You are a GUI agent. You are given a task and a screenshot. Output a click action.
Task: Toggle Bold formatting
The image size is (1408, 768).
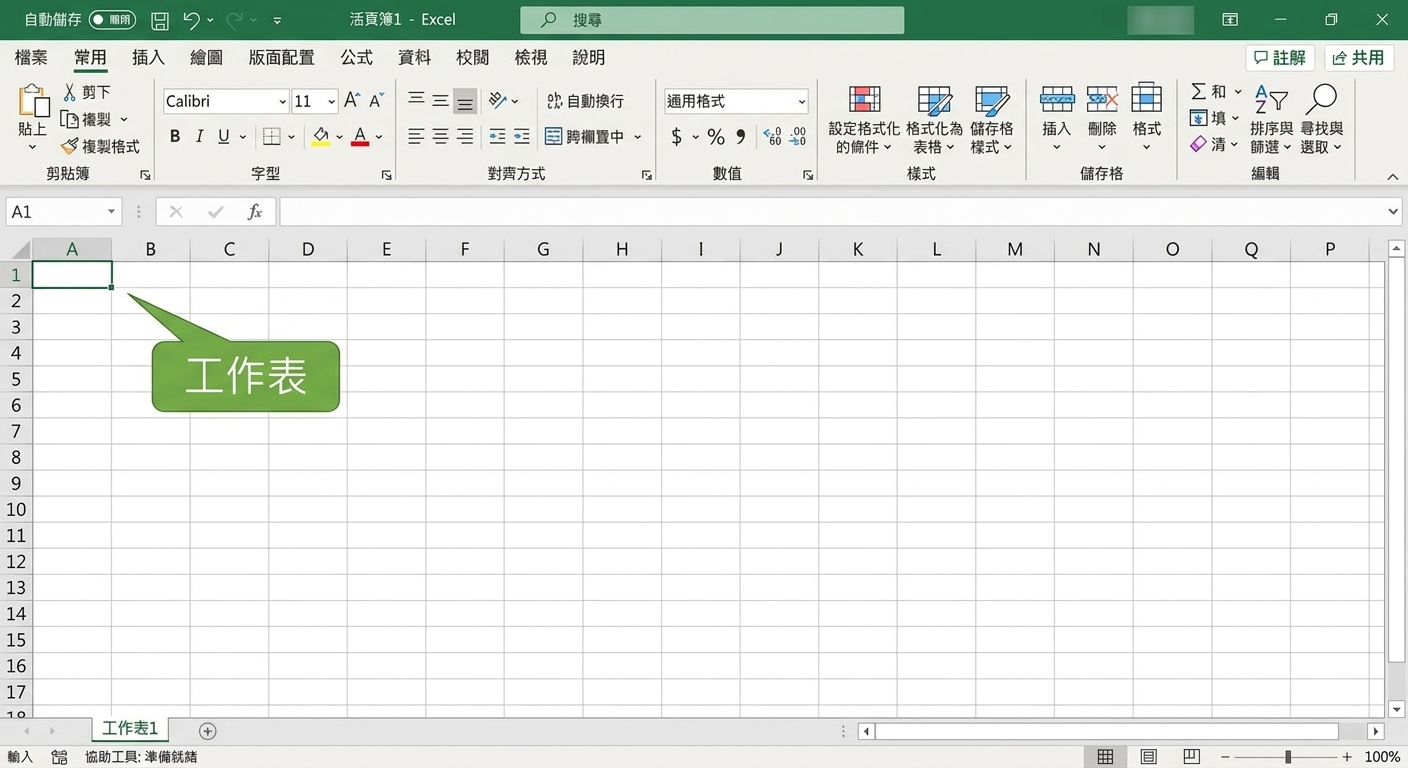tap(175, 137)
